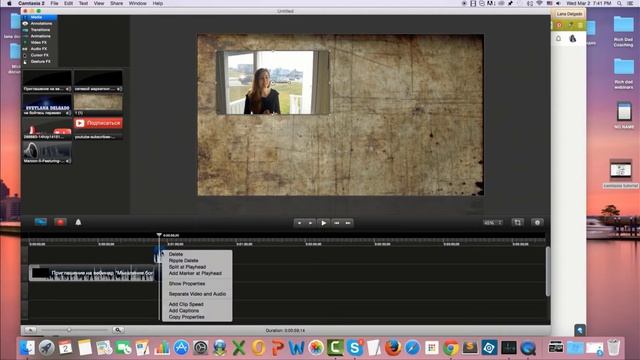Open the Apple menu
The image size is (640, 360).
tap(9, 3)
